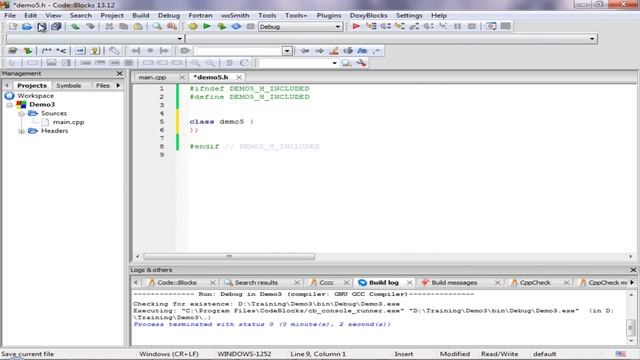Click the Cut (scissors) toolbar icon
This screenshot has width=640, height=360.
coord(109,27)
